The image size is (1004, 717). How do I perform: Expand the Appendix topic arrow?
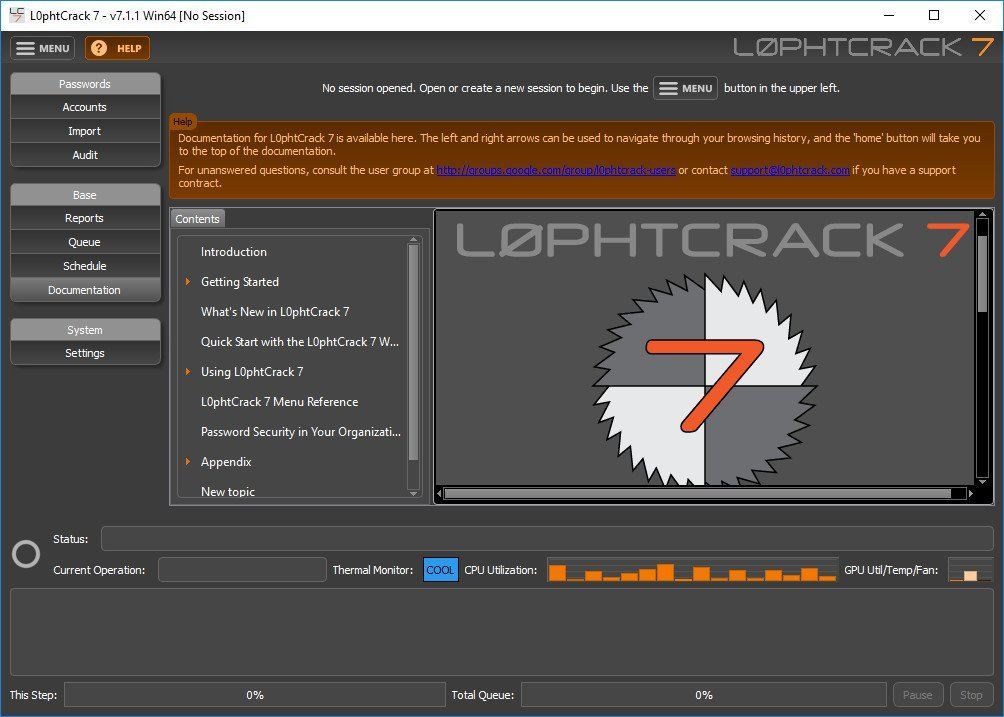tap(188, 462)
